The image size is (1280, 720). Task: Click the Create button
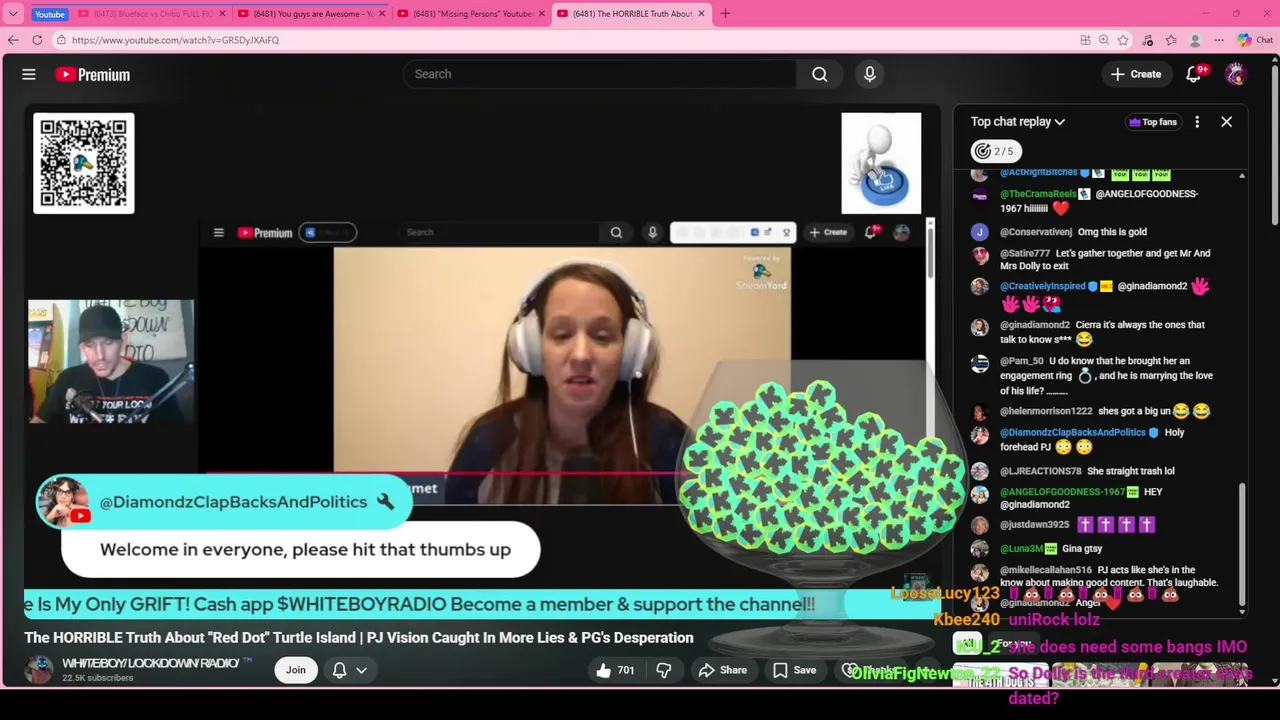tap(1136, 74)
